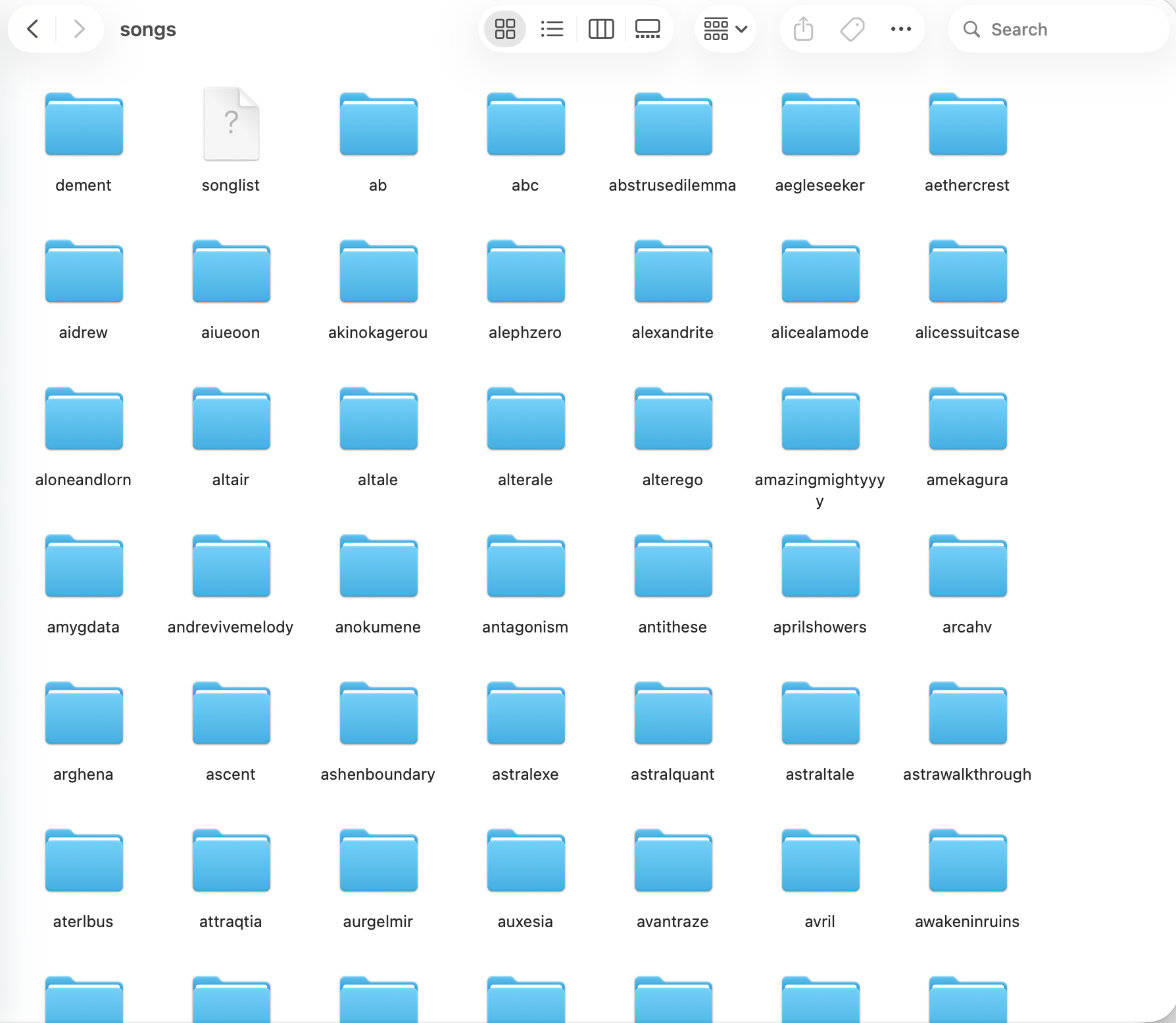Image resolution: width=1176 pixels, height=1023 pixels.
Task: Select the alexandrite folder icon
Action: (674, 272)
